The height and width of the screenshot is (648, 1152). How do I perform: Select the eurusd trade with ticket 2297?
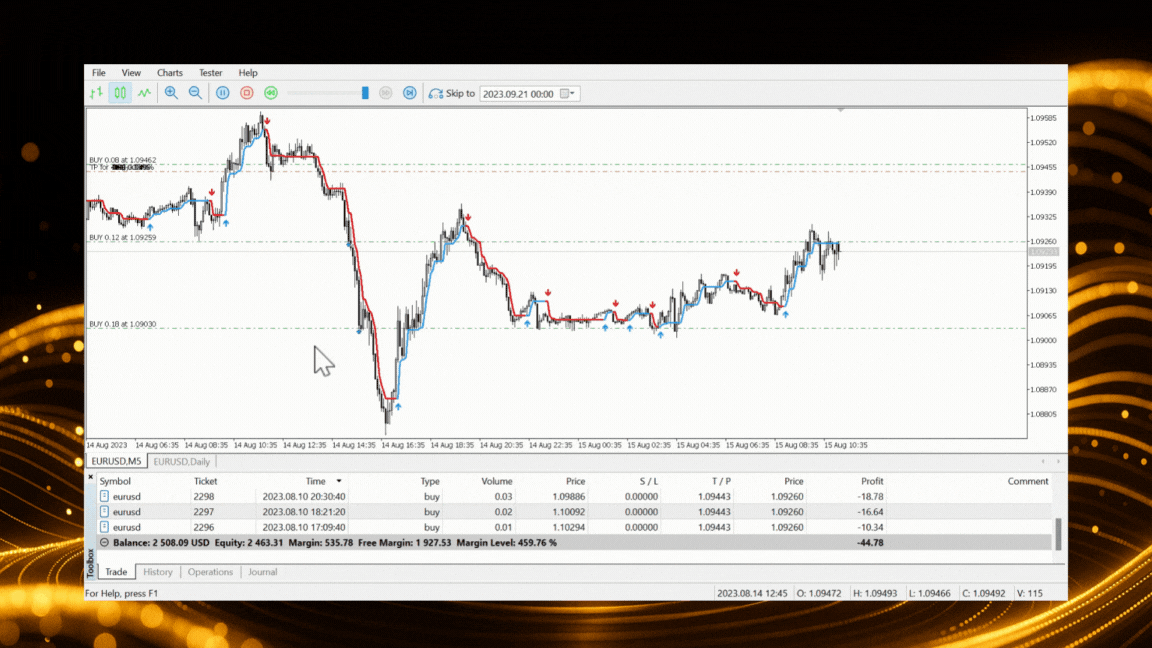575,512
